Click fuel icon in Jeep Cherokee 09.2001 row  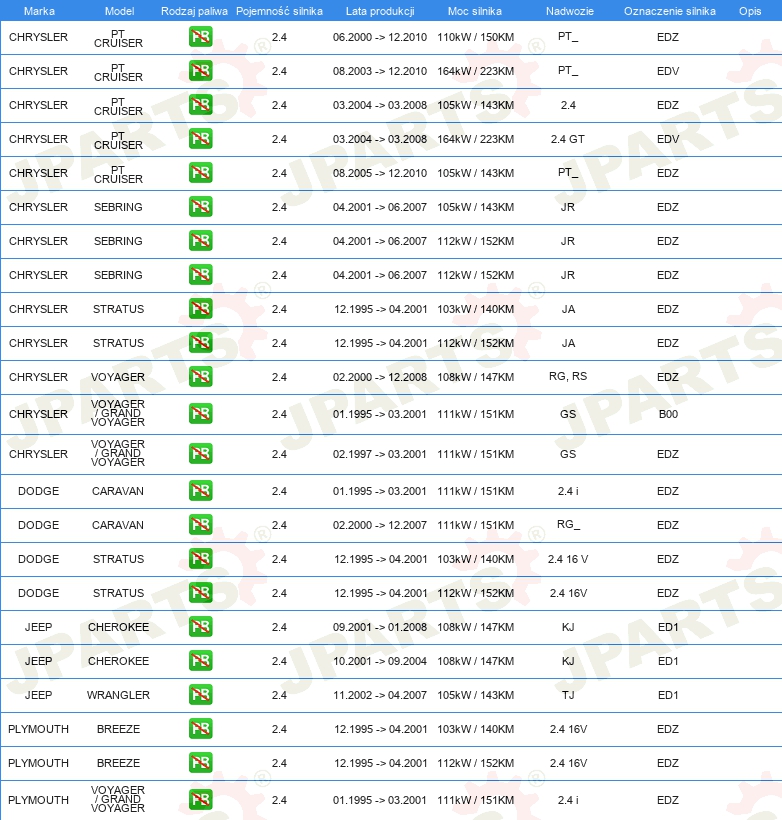coord(201,627)
